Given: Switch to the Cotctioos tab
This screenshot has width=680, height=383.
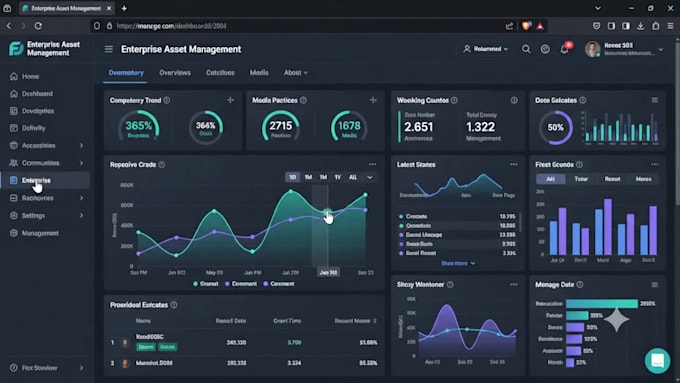Looking at the screenshot, I should [x=220, y=73].
